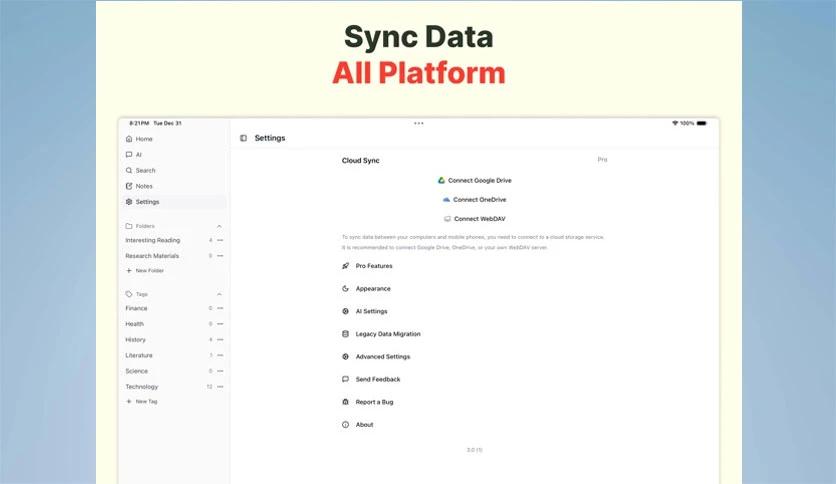836x484 pixels.
Task: Create a New Folder
Action: point(148,271)
